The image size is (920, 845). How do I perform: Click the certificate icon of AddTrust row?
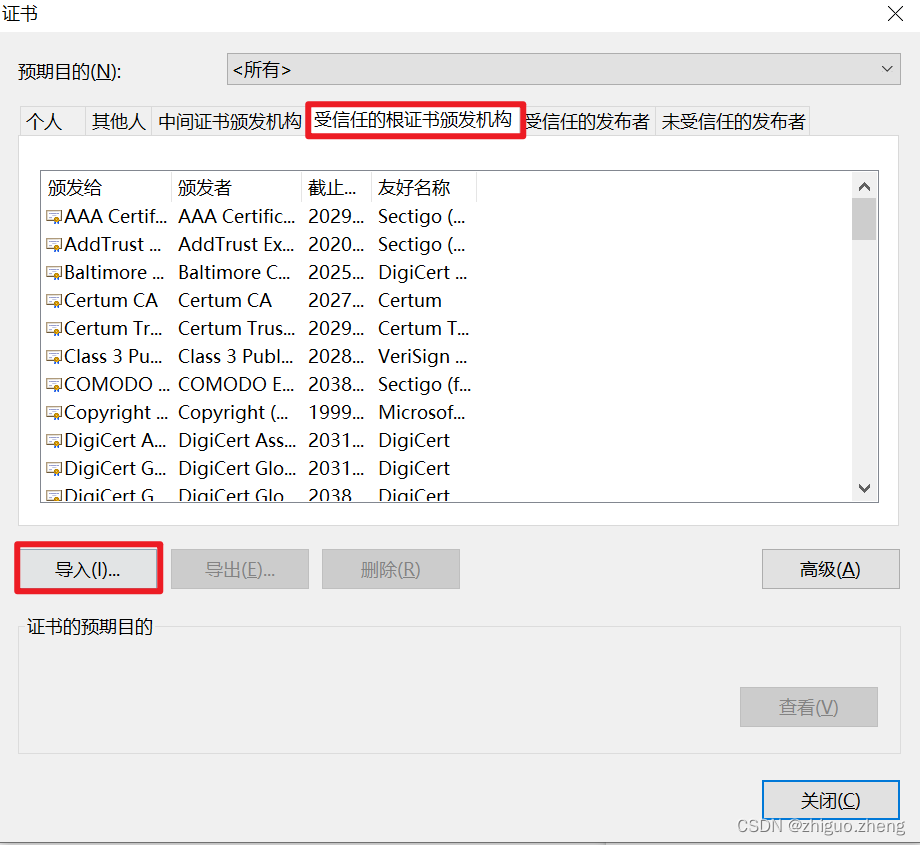pyautogui.click(x=54, y=245)
